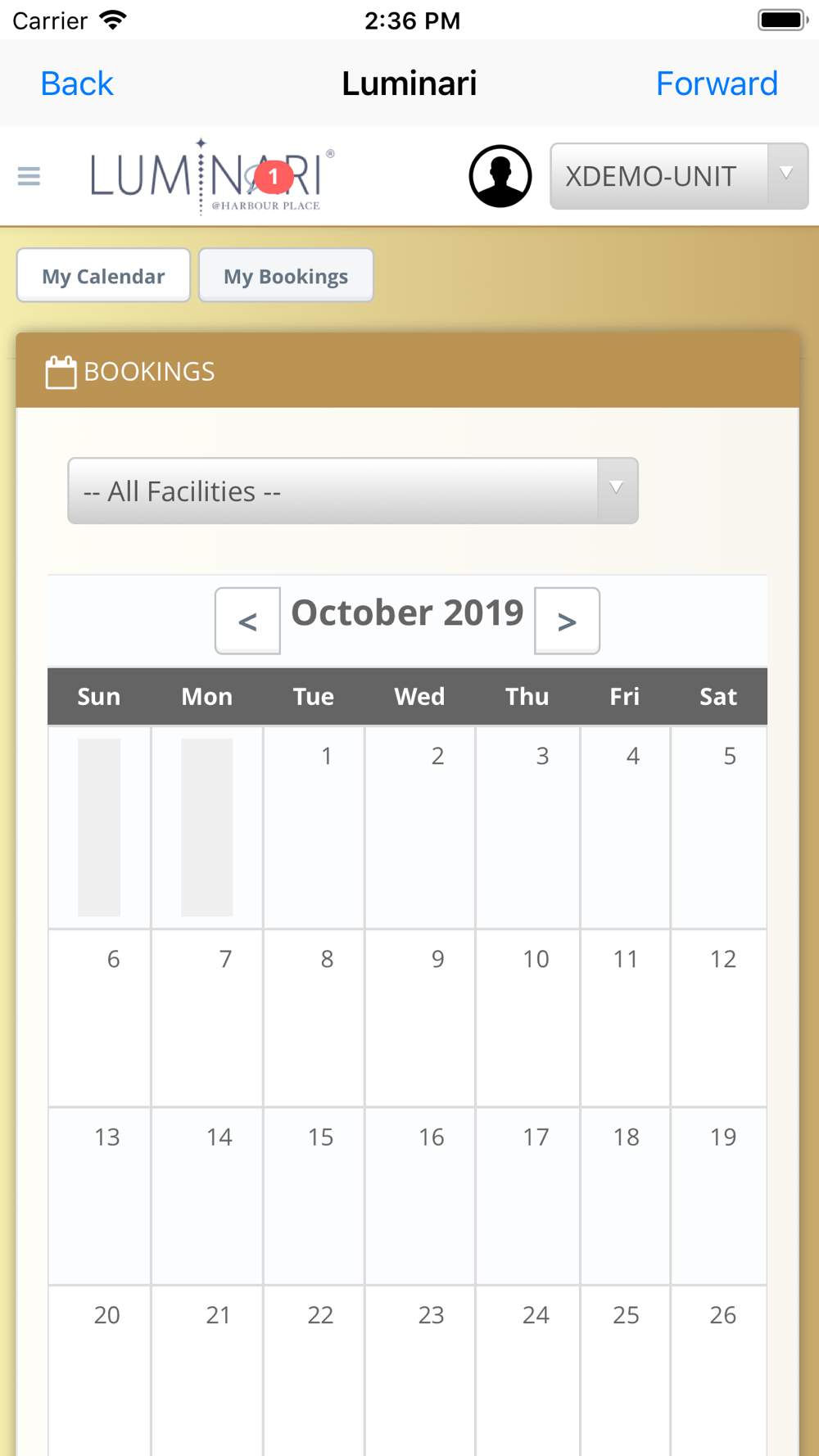Tap the Back navigation link
Image resolution: width=819 pixels, height=1456 pixels.
pos(77,84)
